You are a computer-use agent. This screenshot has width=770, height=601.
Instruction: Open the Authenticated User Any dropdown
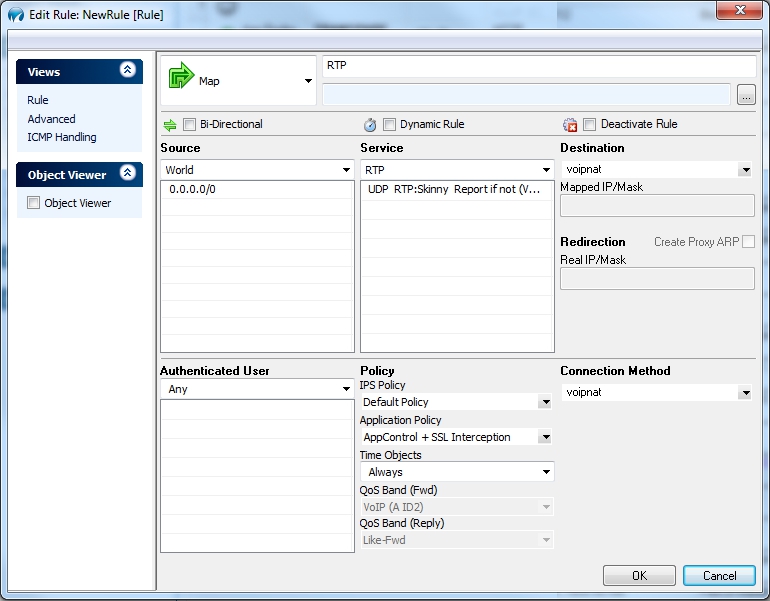[346, 389]
